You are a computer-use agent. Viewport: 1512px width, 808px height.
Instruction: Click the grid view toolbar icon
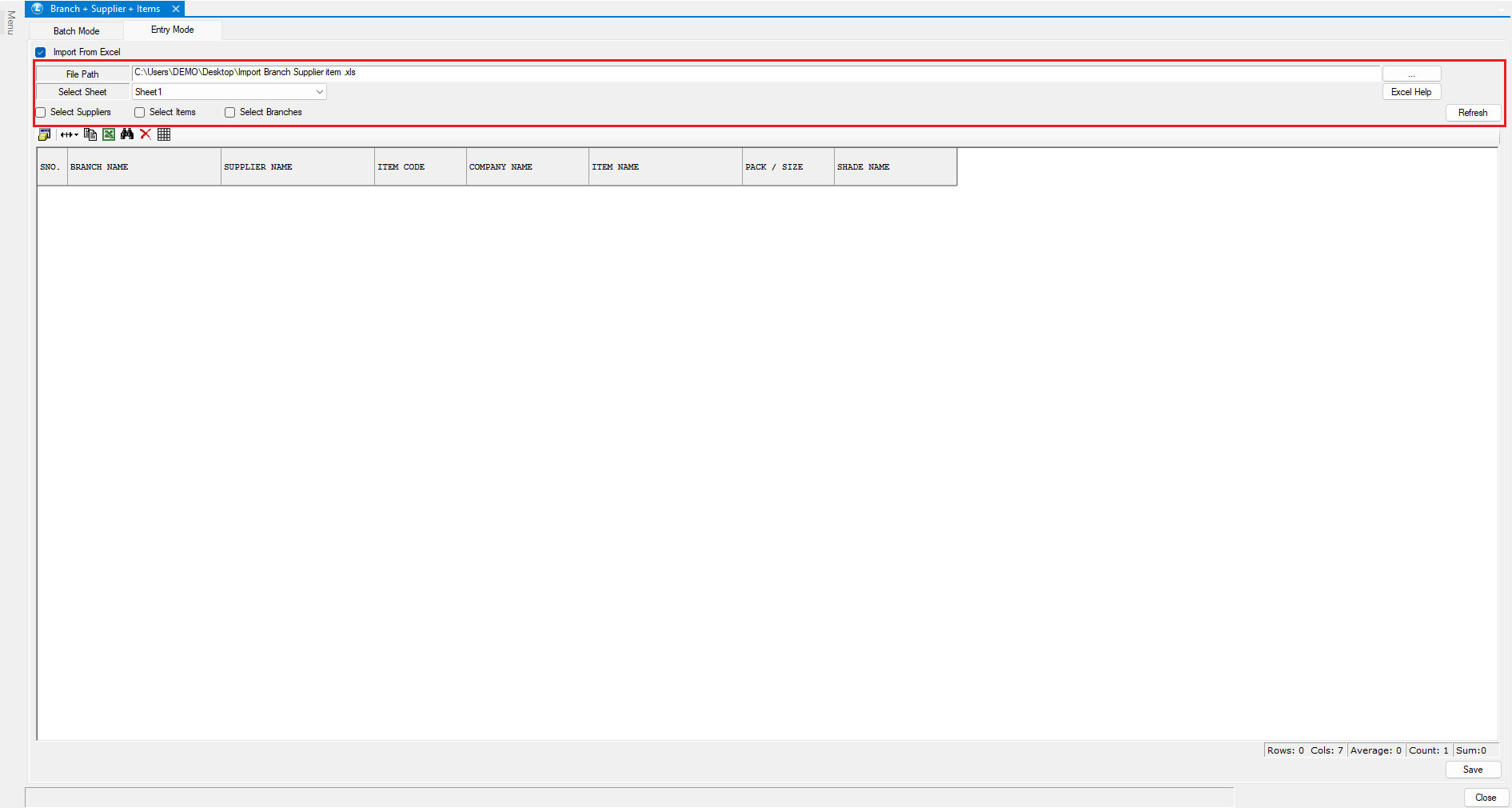164,134
